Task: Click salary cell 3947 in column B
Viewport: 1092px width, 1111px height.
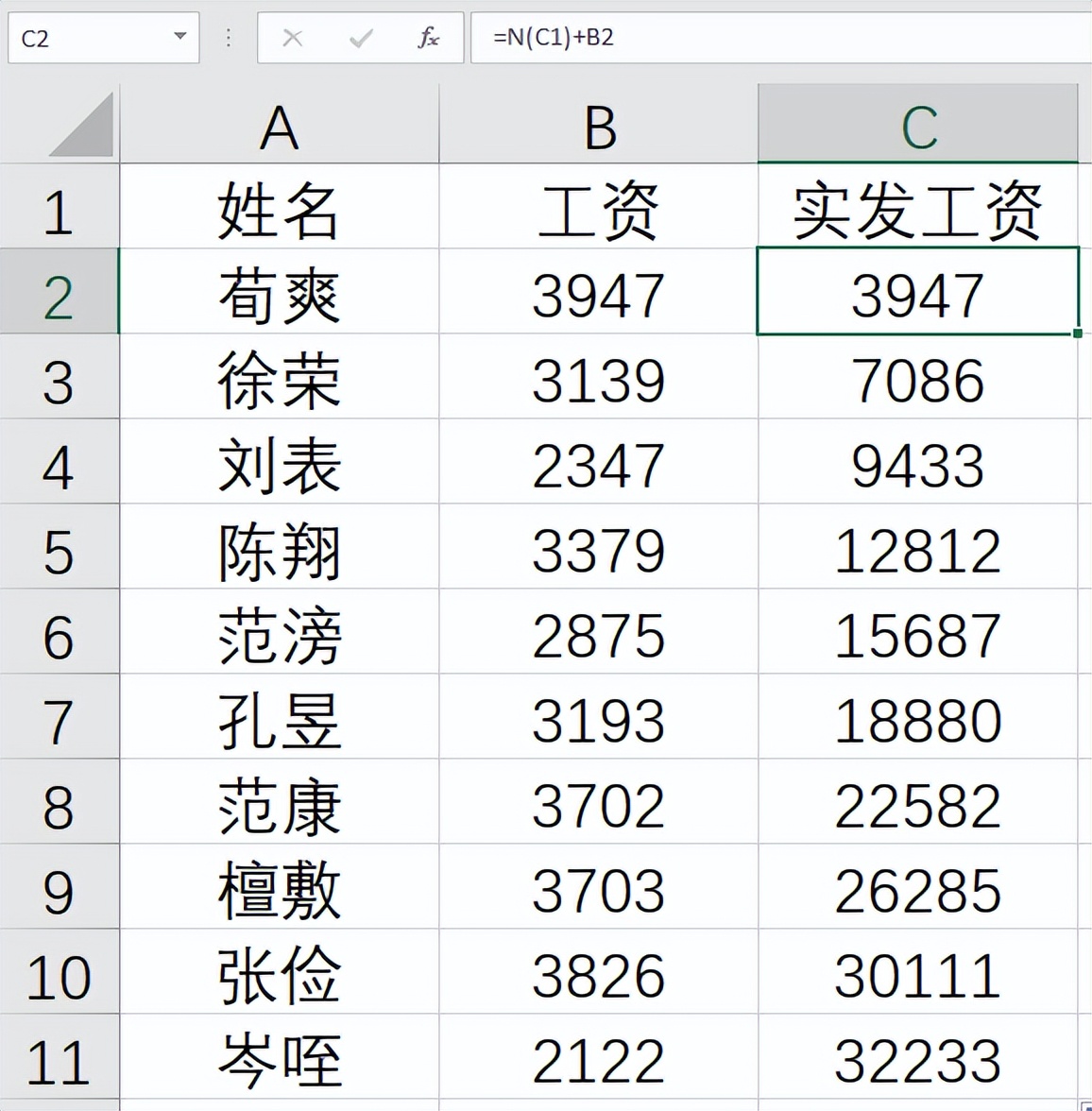Action: pos(599,291)
